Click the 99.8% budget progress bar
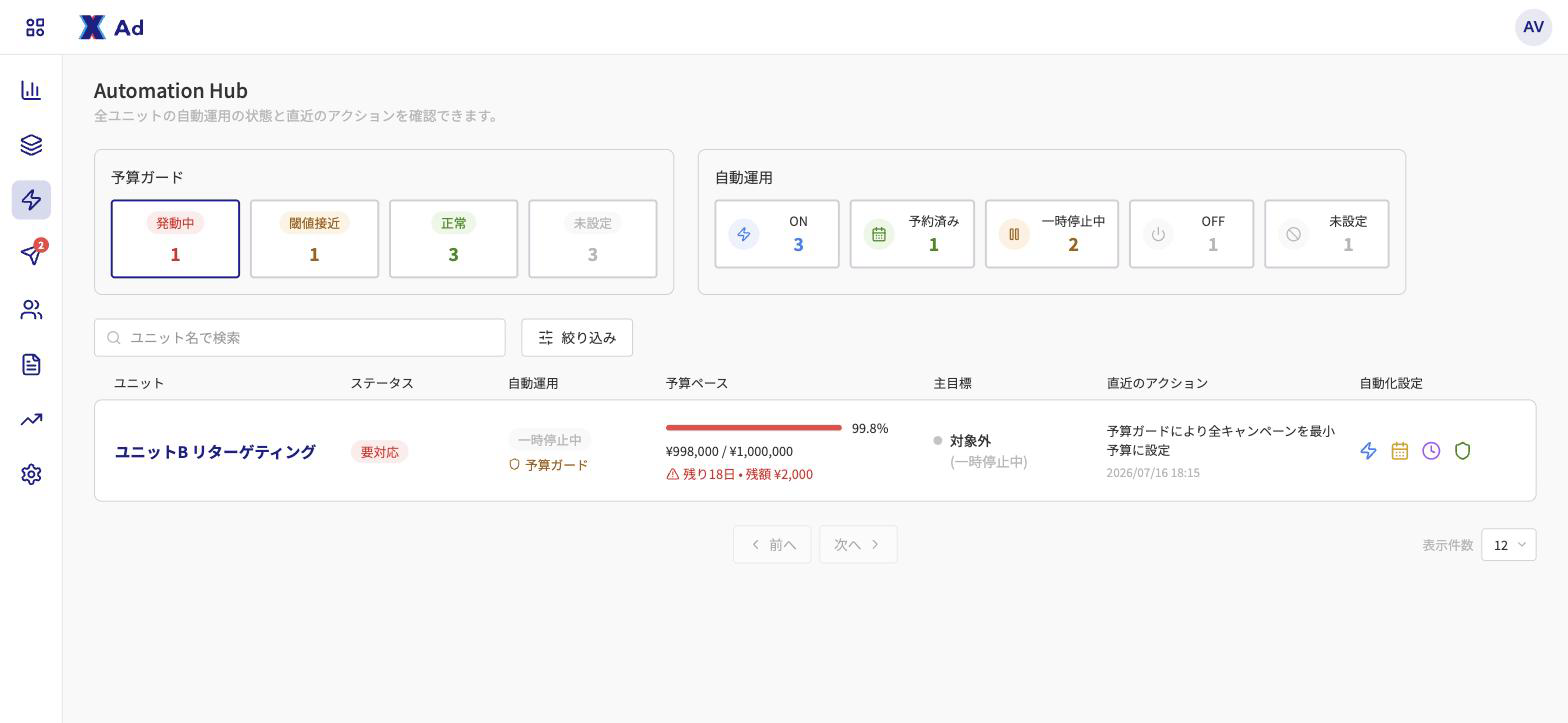Image resolution: width=1568 pixels, height=723 pixels. [754, 428]
